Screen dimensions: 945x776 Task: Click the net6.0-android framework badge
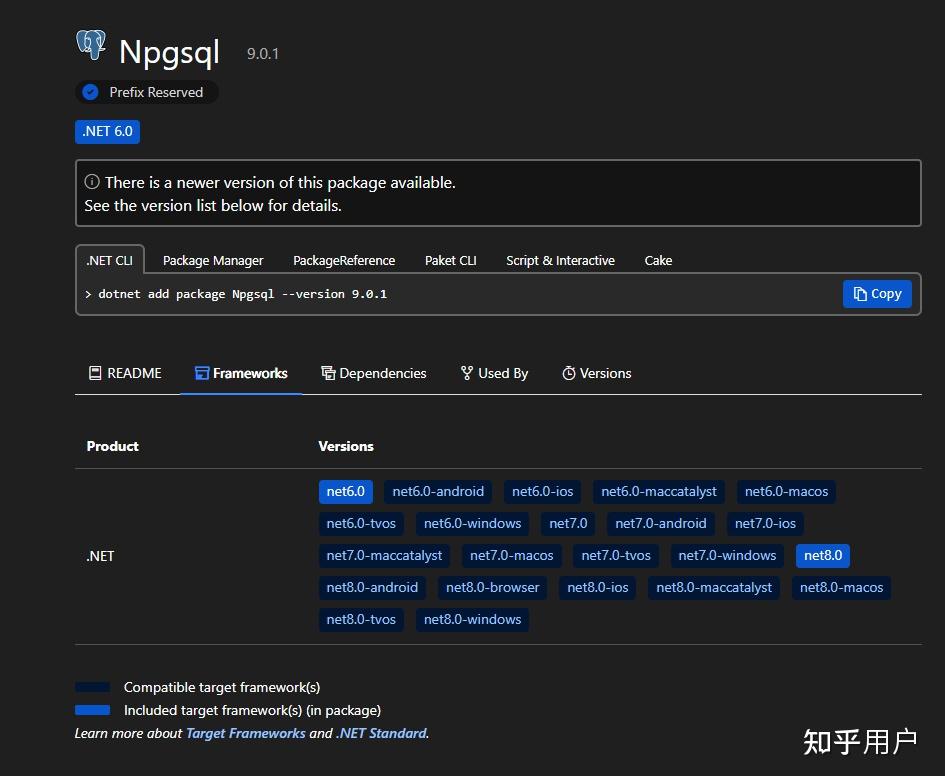click(x=437, y=491)
